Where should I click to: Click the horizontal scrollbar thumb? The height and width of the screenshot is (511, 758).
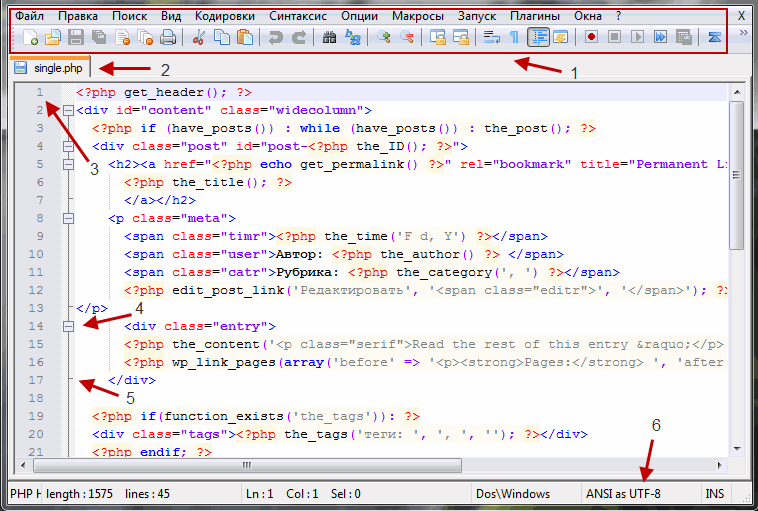247,466
